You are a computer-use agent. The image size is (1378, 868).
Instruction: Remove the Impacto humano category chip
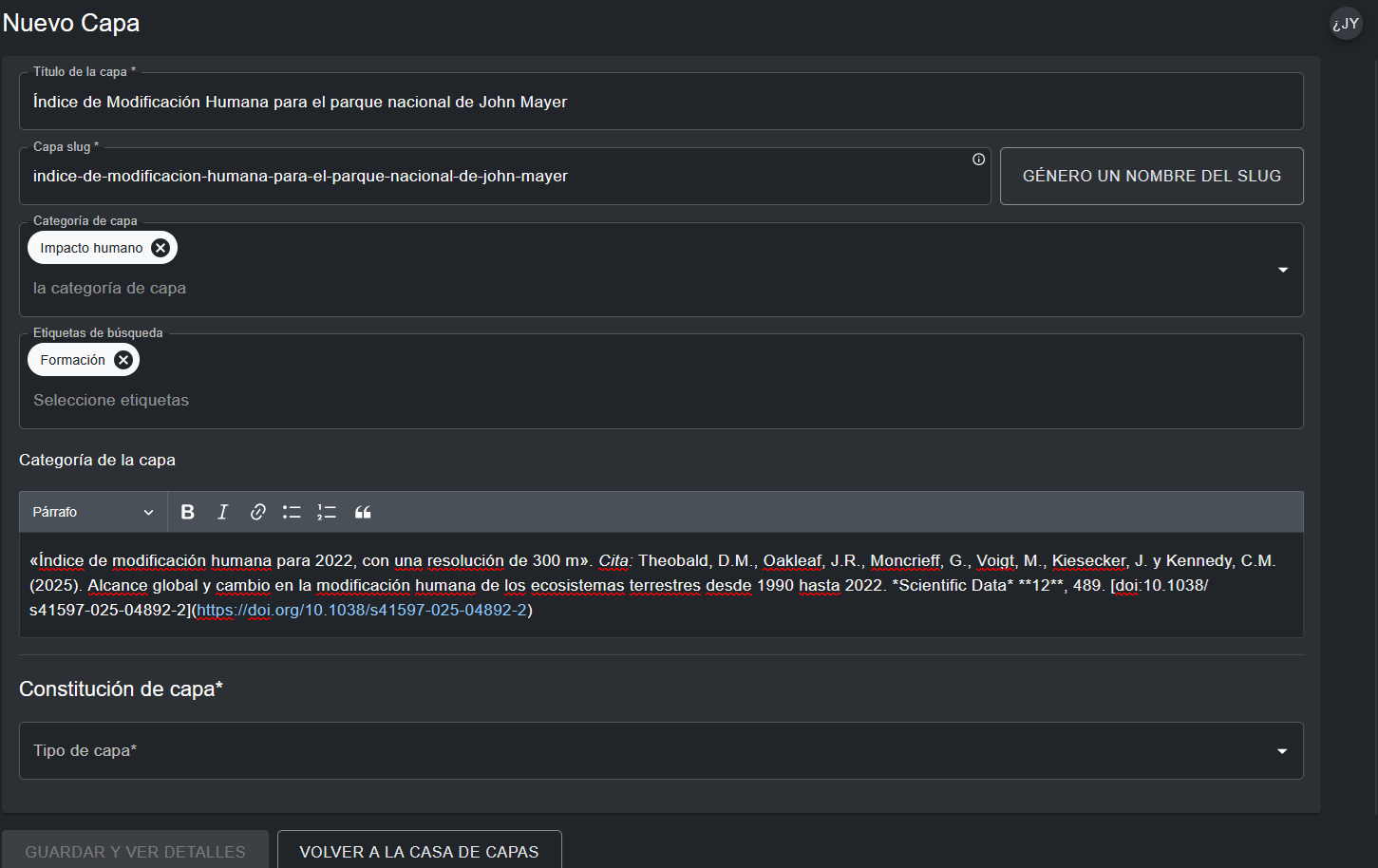click(160, 248)
